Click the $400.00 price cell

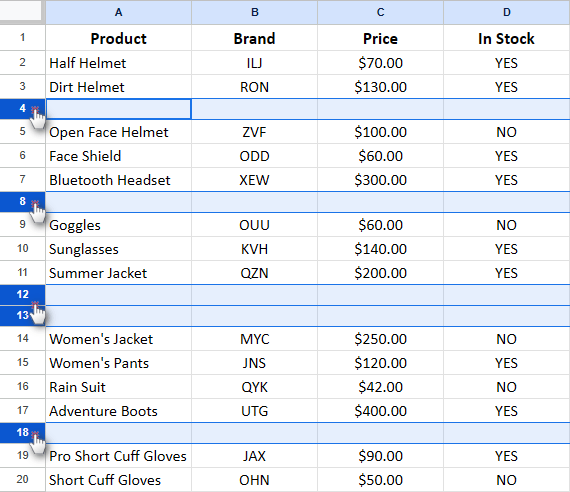(380, 411)
